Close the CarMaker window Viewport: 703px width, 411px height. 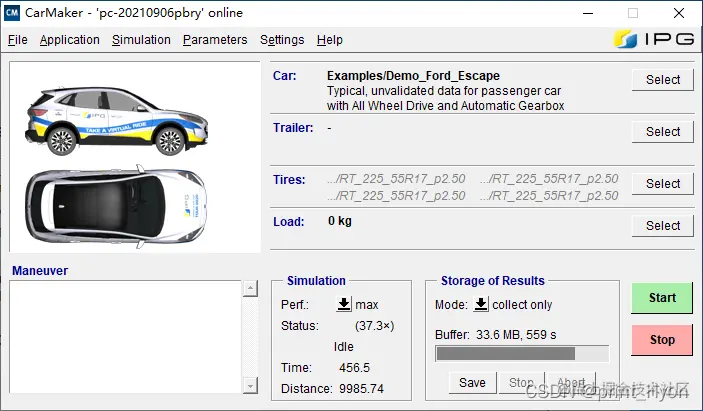coord(679,13)
